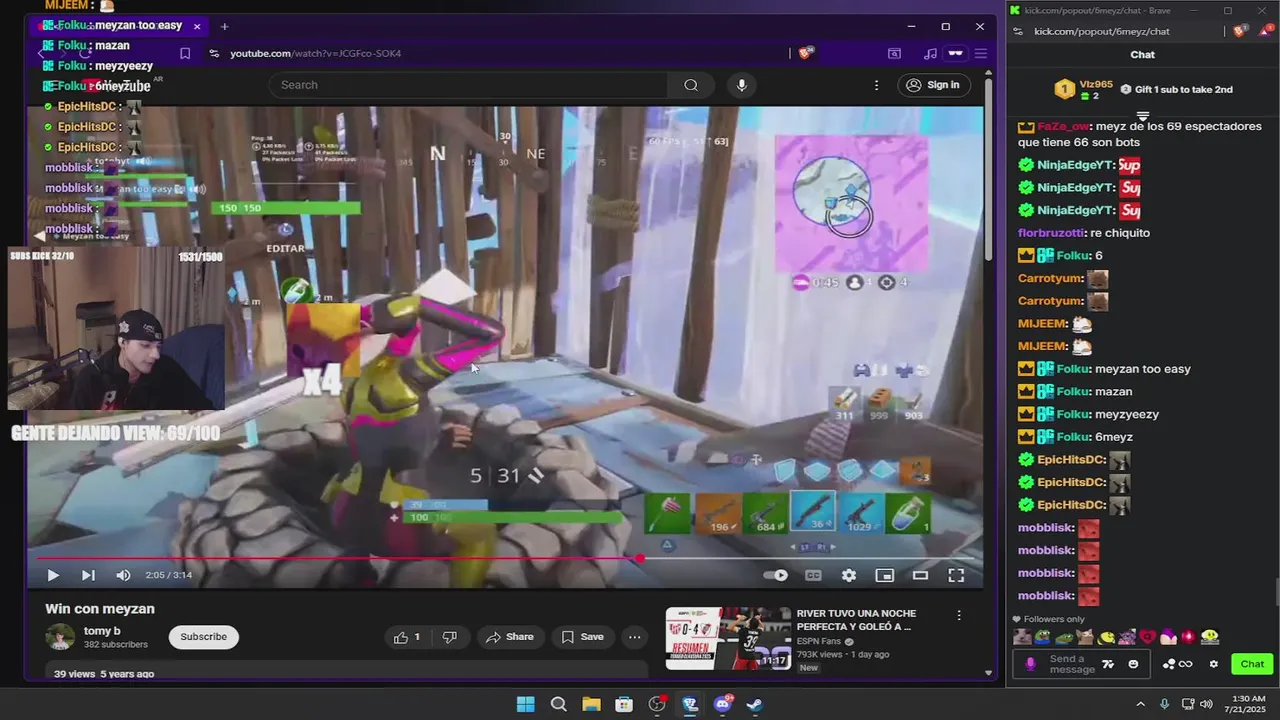The image size is (1280, 720).
Task: Open Brave playlist music note icon
Action: (x=930, y=54)
